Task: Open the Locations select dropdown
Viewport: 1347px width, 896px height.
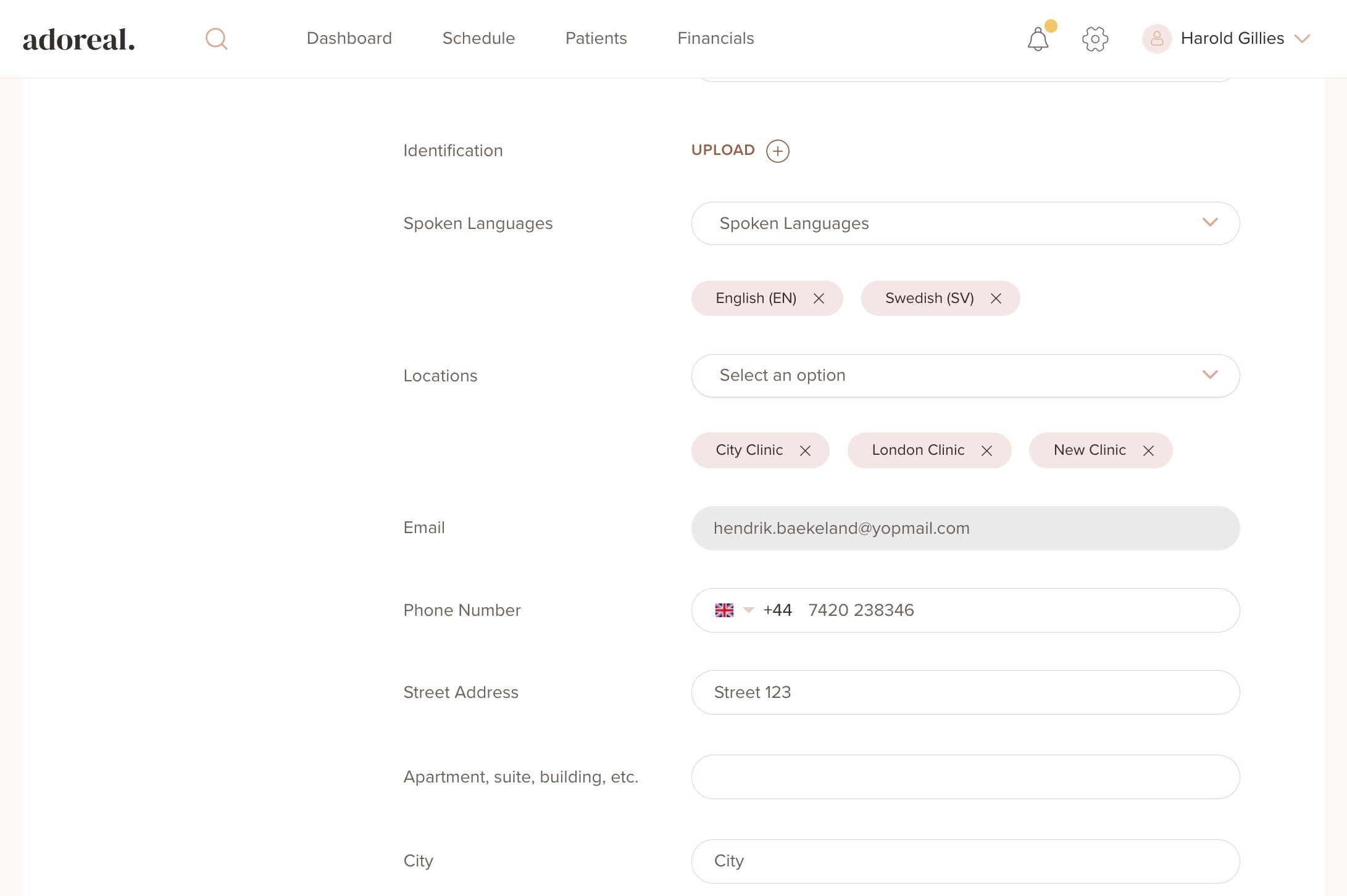Action: [965, 376]
